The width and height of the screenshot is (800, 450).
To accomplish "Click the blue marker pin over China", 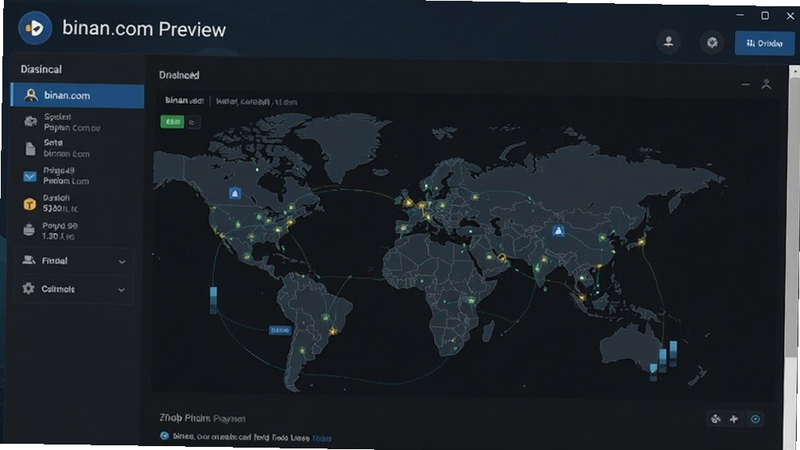I will tap(559, 231).
